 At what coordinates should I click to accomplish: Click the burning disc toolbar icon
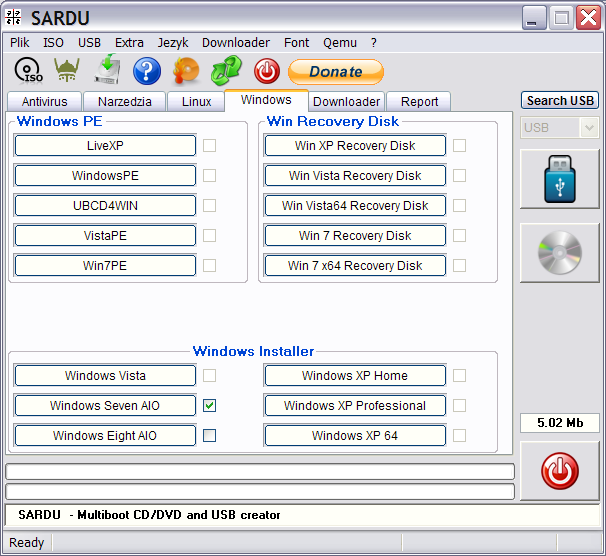click(186, 71)
